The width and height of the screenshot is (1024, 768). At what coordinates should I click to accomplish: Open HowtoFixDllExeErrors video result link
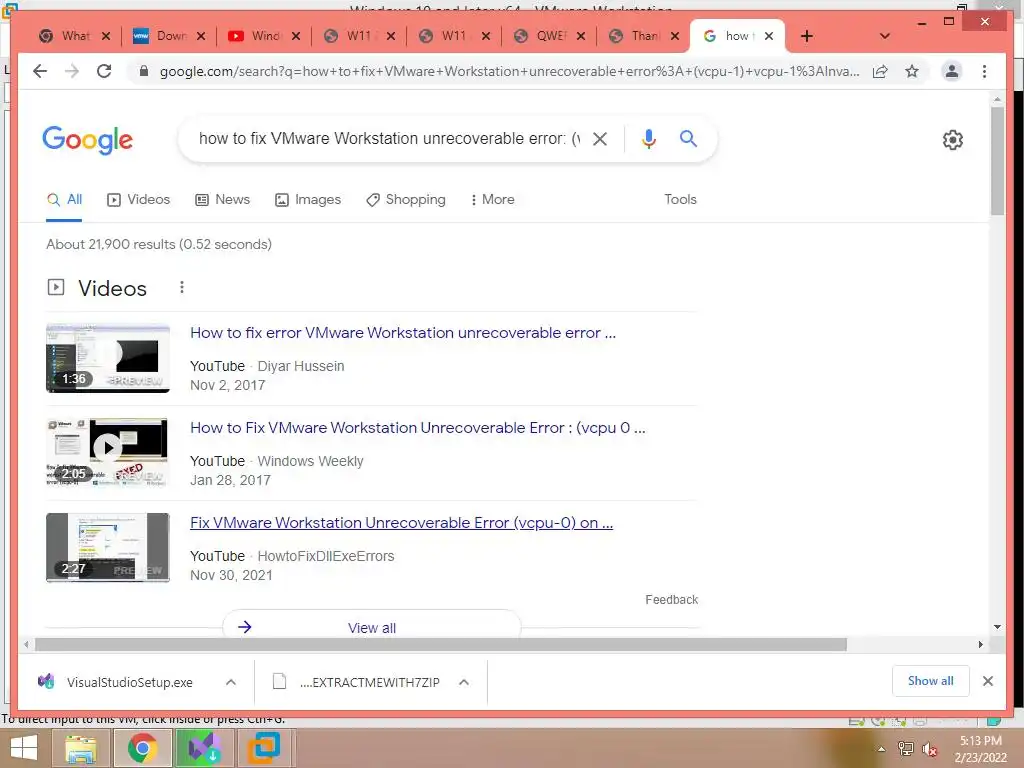click(x=402, y=522)
